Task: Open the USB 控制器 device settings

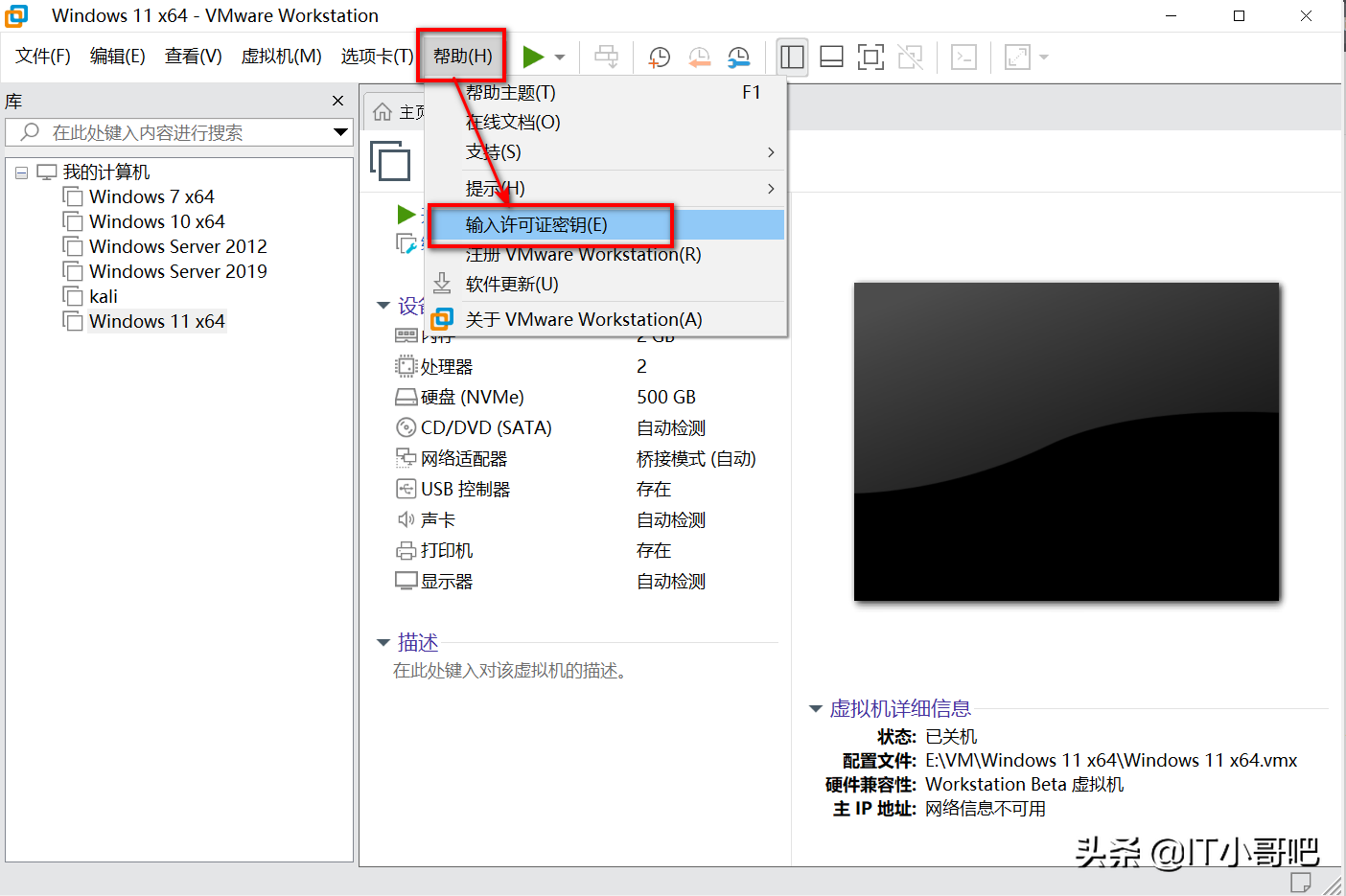Action: coord(463,489)
